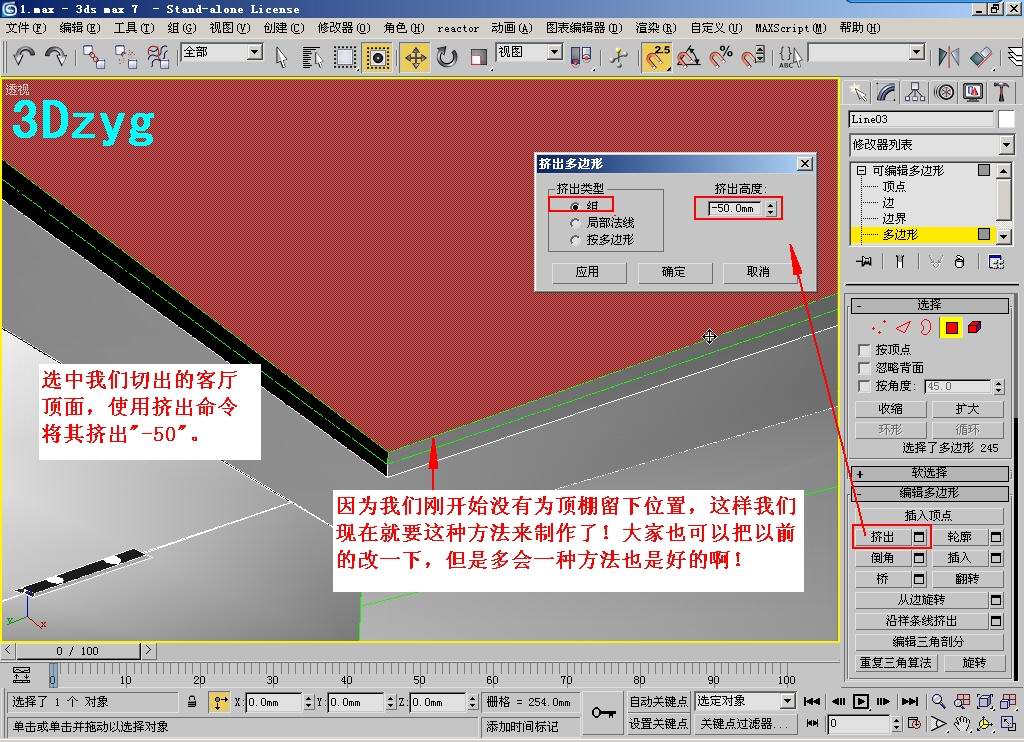
Task: Open the 图表编辑器 menu
Action: click(584, 28)
